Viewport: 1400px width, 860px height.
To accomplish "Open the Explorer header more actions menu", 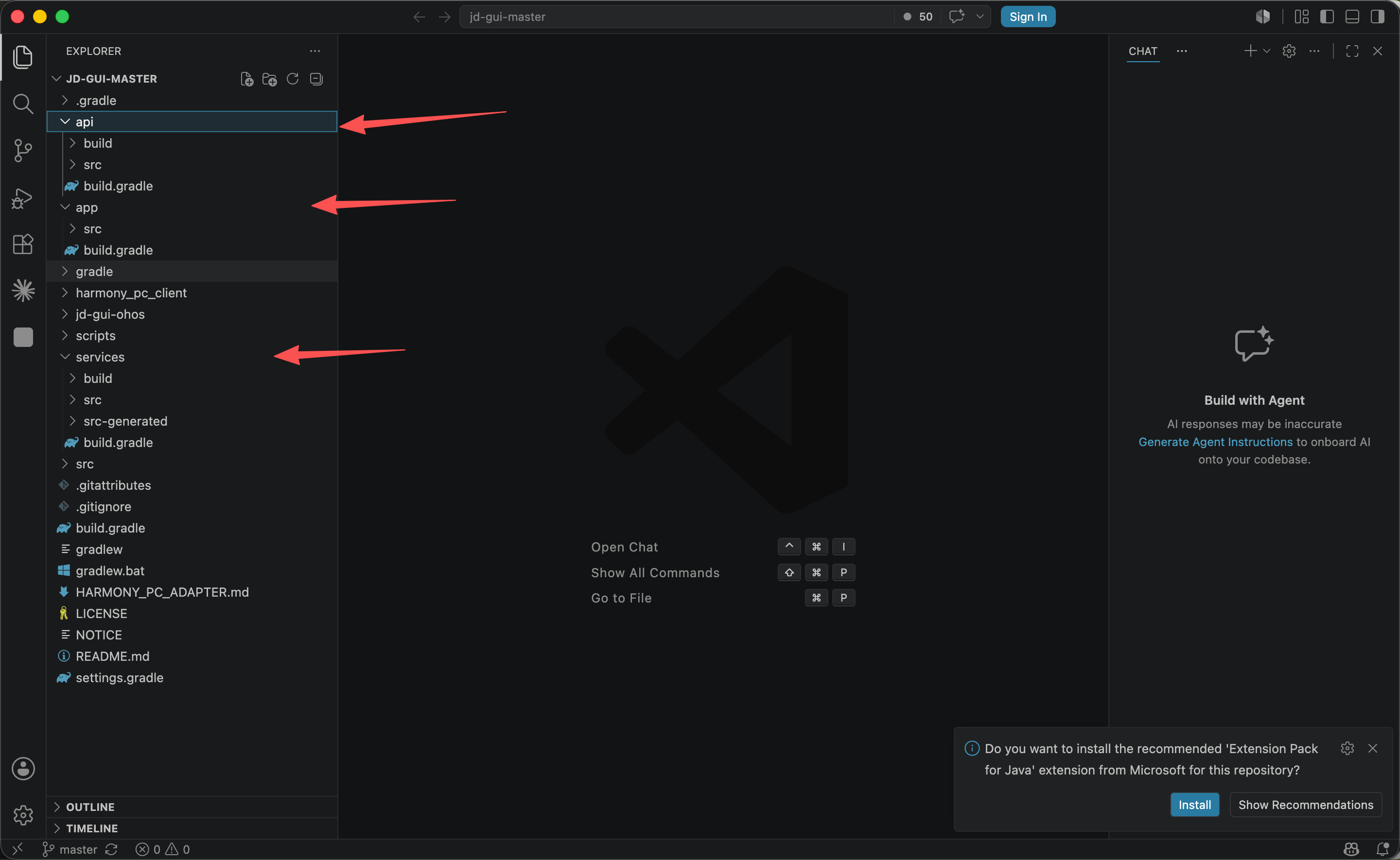I will pos(315,51).
